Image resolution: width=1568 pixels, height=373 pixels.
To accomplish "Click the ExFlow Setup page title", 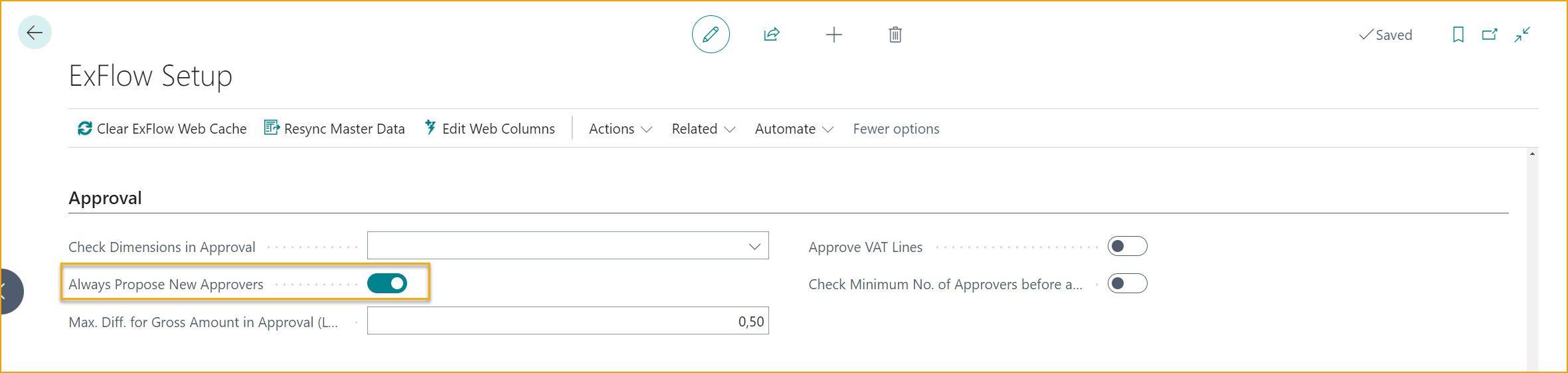I will 151,76.
